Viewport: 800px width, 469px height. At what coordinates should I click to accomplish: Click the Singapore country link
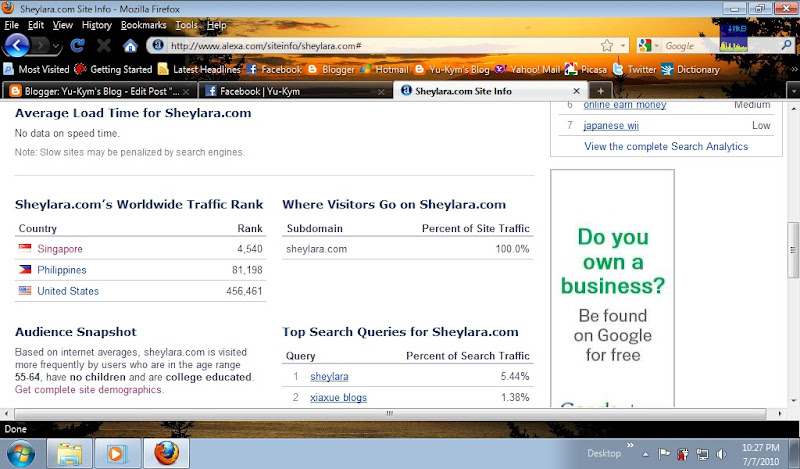(x=60, y=249)
